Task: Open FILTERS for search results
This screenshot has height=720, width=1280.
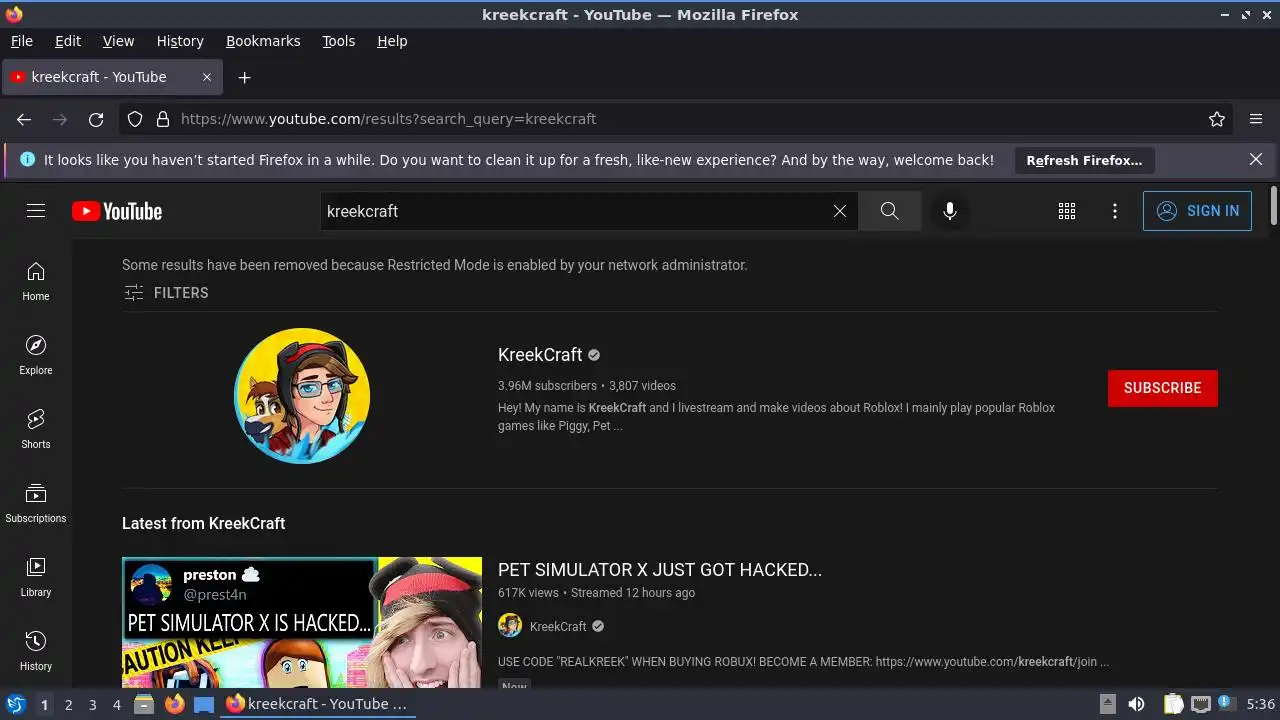Action: tap(166, 293)
